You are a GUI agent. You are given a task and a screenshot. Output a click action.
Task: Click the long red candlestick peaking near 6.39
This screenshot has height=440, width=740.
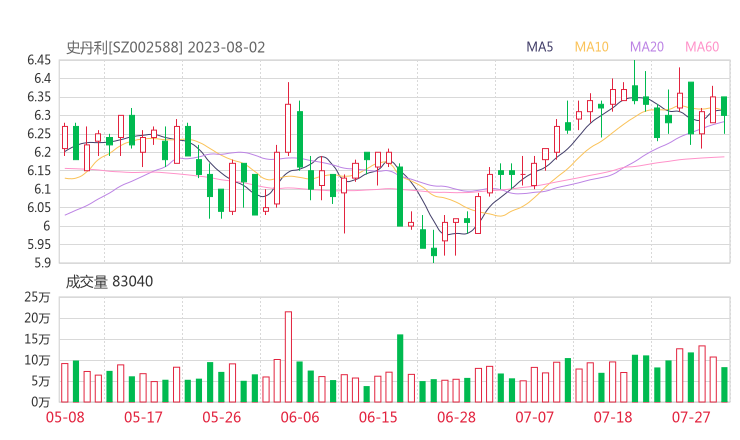point(288,119)
